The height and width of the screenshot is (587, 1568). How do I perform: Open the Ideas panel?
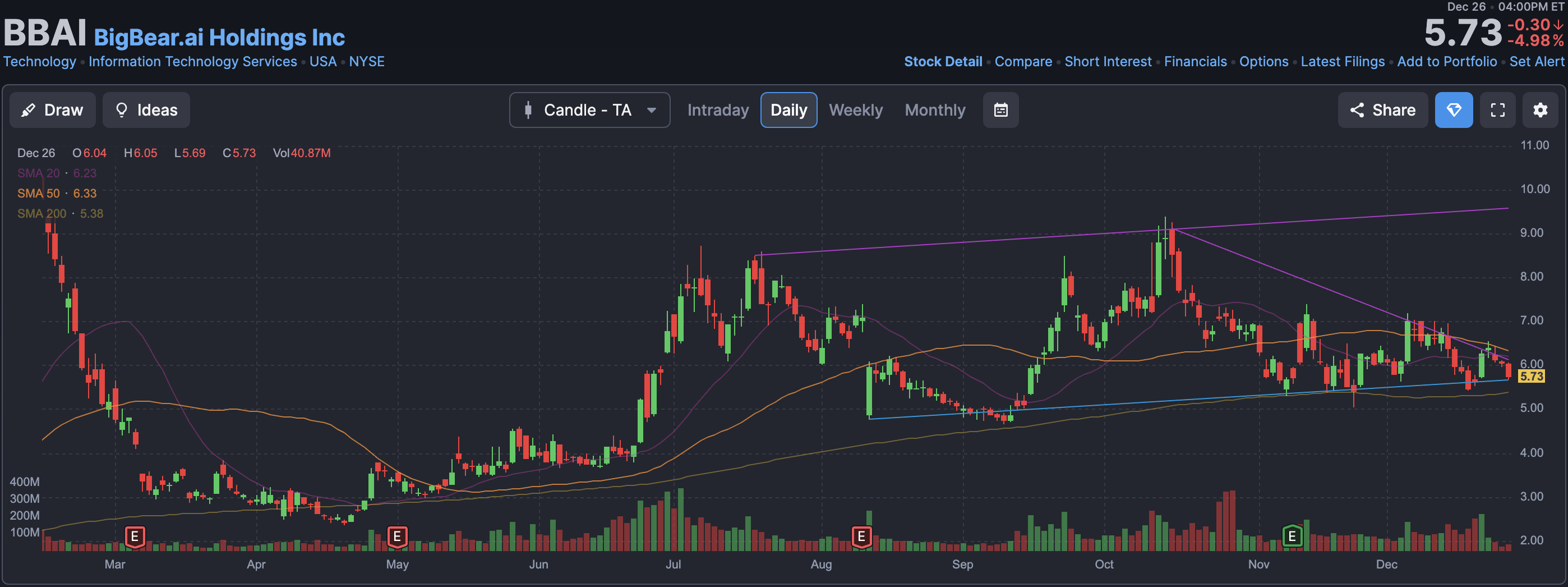146,110
